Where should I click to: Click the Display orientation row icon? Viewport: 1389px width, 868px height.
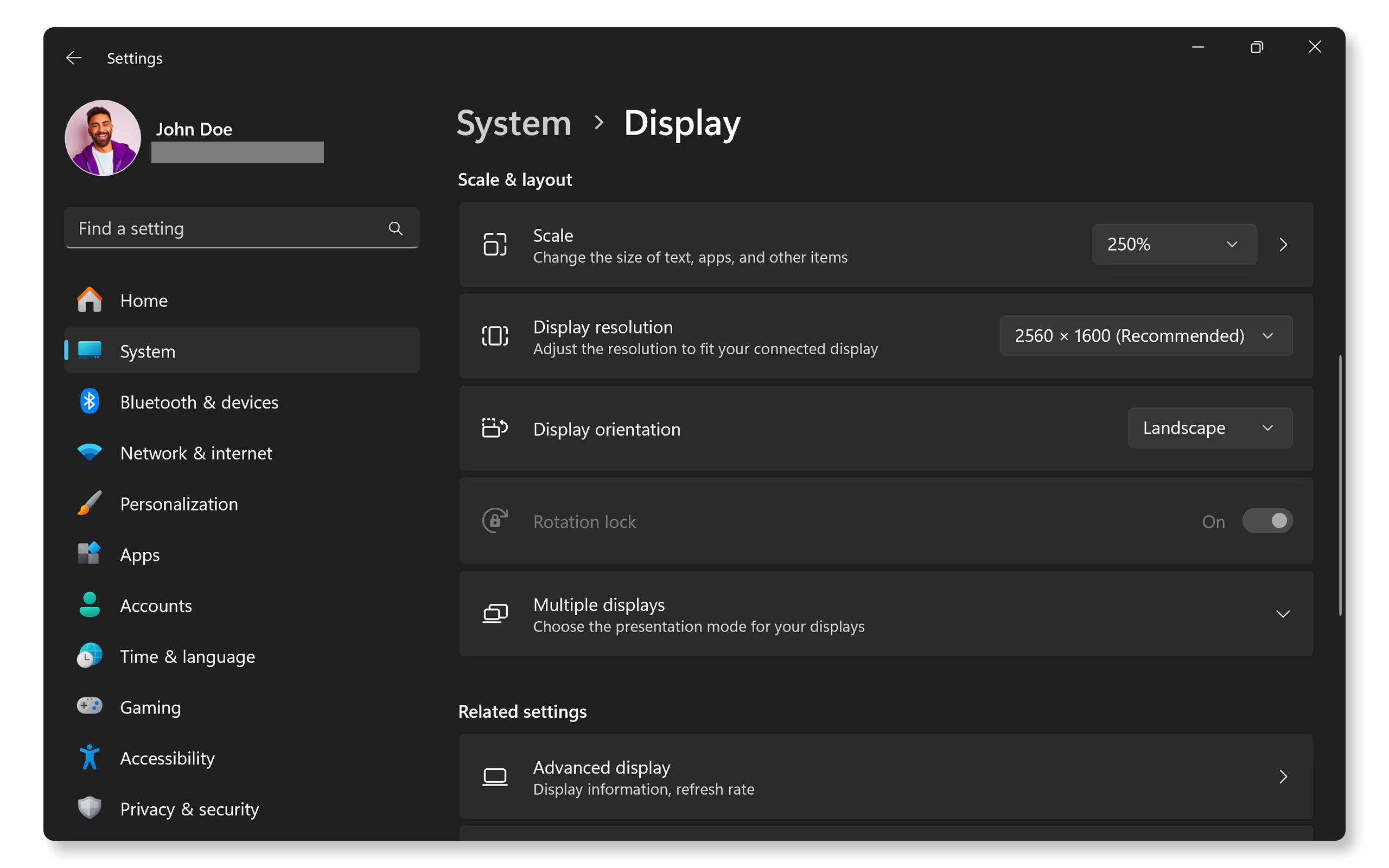pos(495,428)
